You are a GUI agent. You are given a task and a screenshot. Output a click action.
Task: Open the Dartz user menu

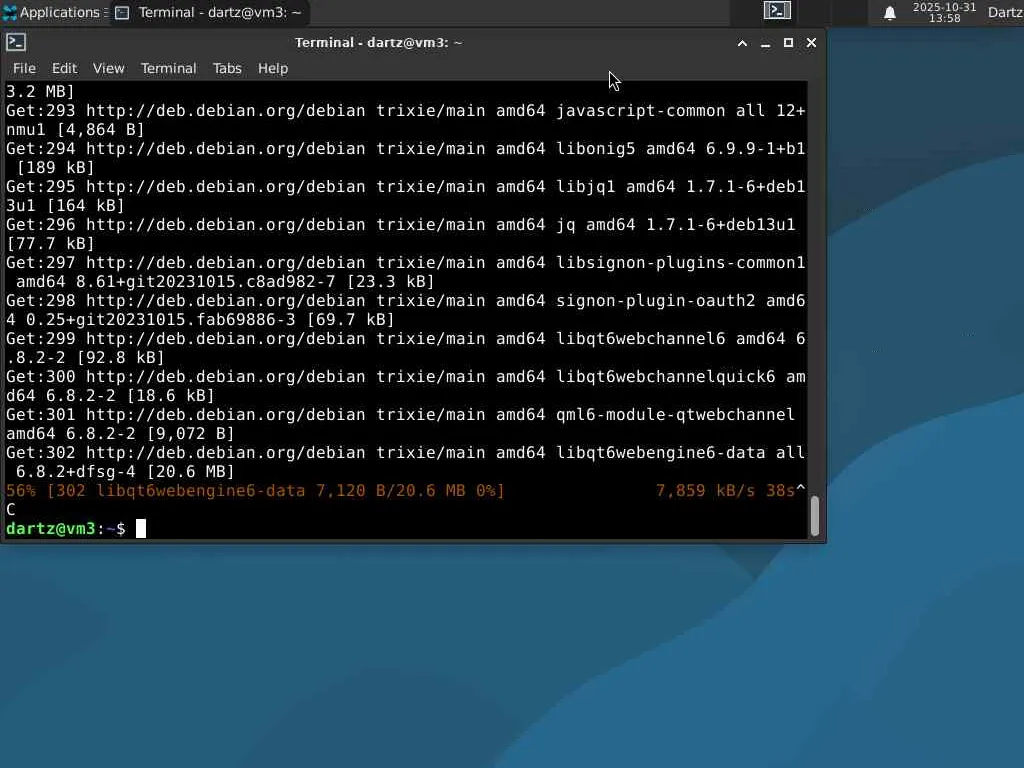tap(1005, 12)
